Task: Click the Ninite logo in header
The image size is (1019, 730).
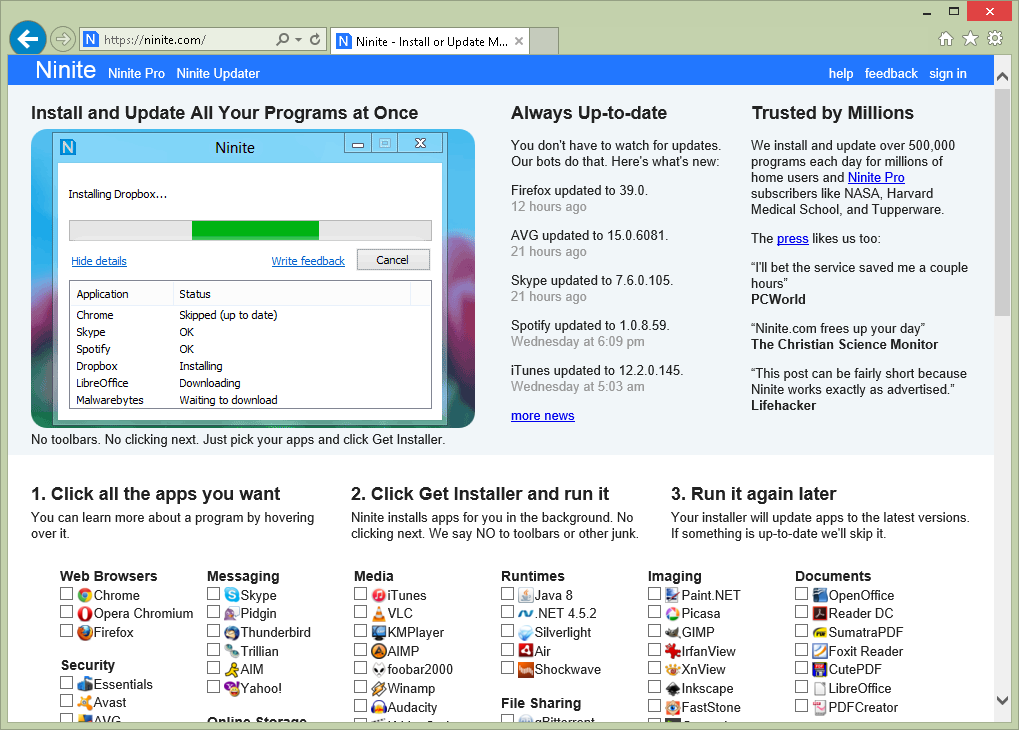Action: [x=66, y=70]
